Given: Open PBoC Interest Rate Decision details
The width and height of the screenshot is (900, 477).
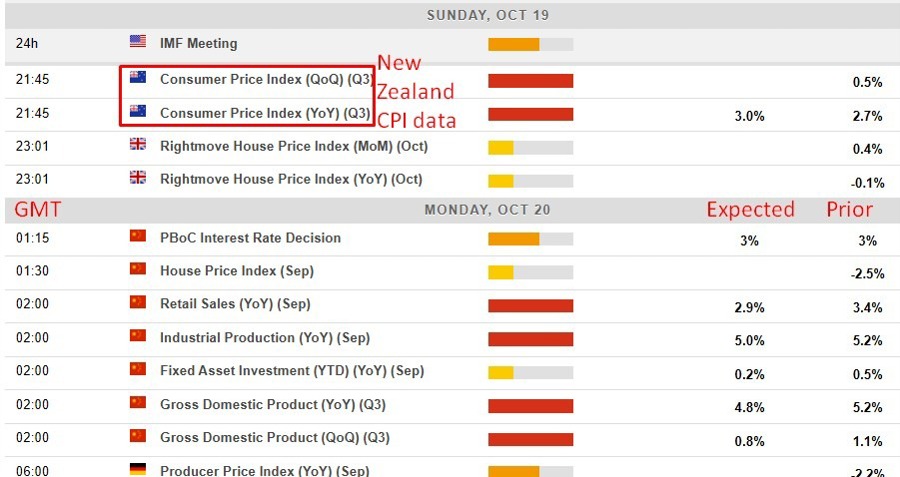Looking at the screenshot, I should click(x=250, y=238).
